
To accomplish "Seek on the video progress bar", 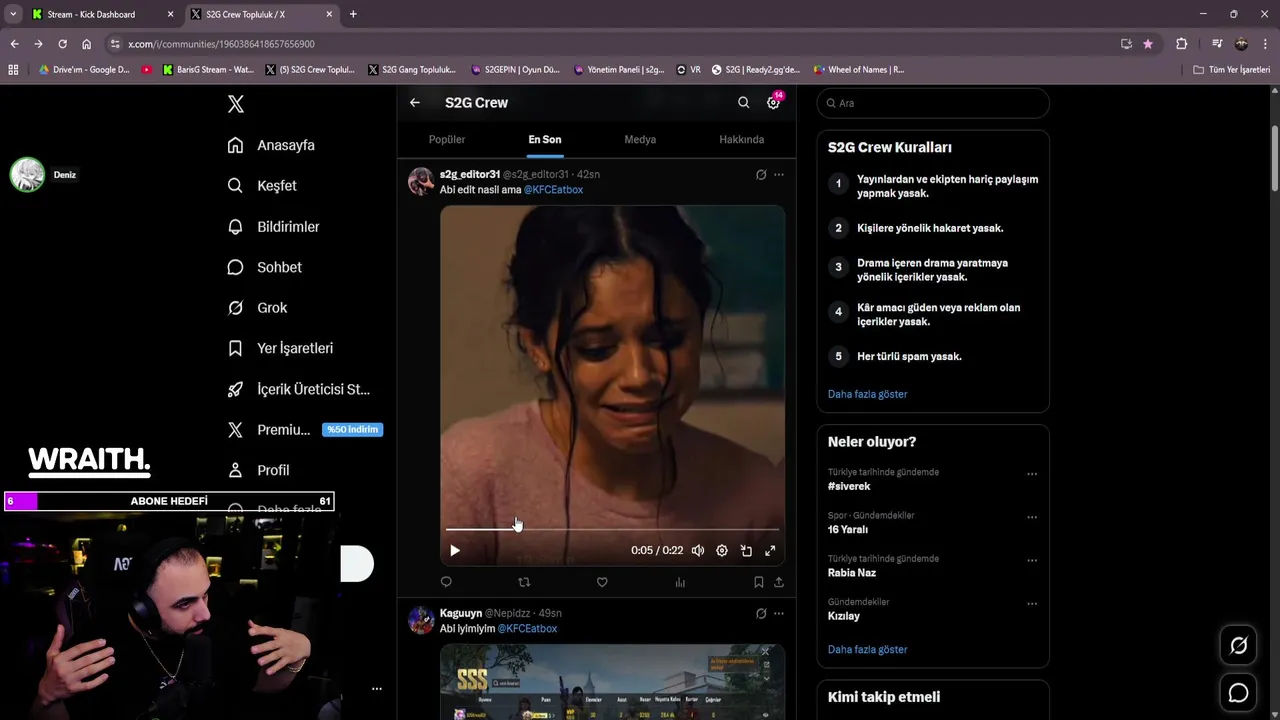I will click(x=612, y=529).
